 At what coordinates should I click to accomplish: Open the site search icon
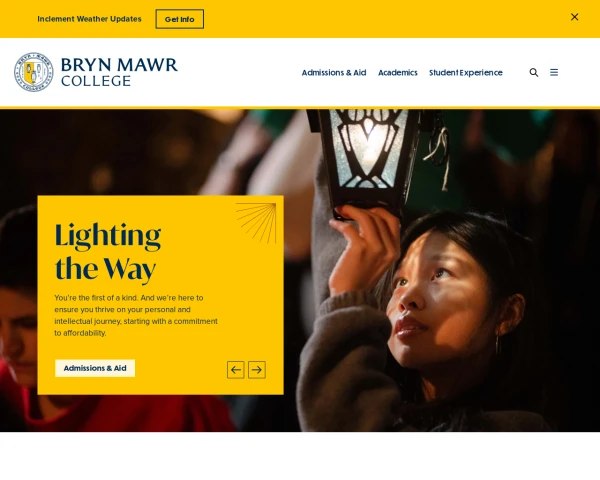pyautogui.click(x=534, y=72)
